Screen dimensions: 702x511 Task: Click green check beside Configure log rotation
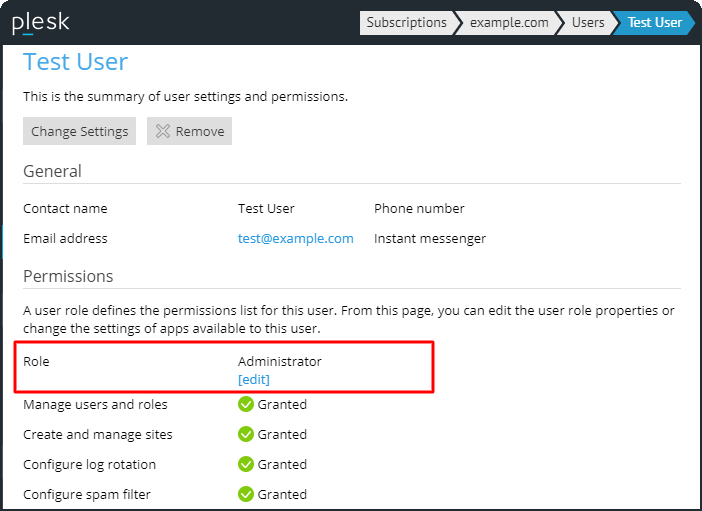(246, 464)
